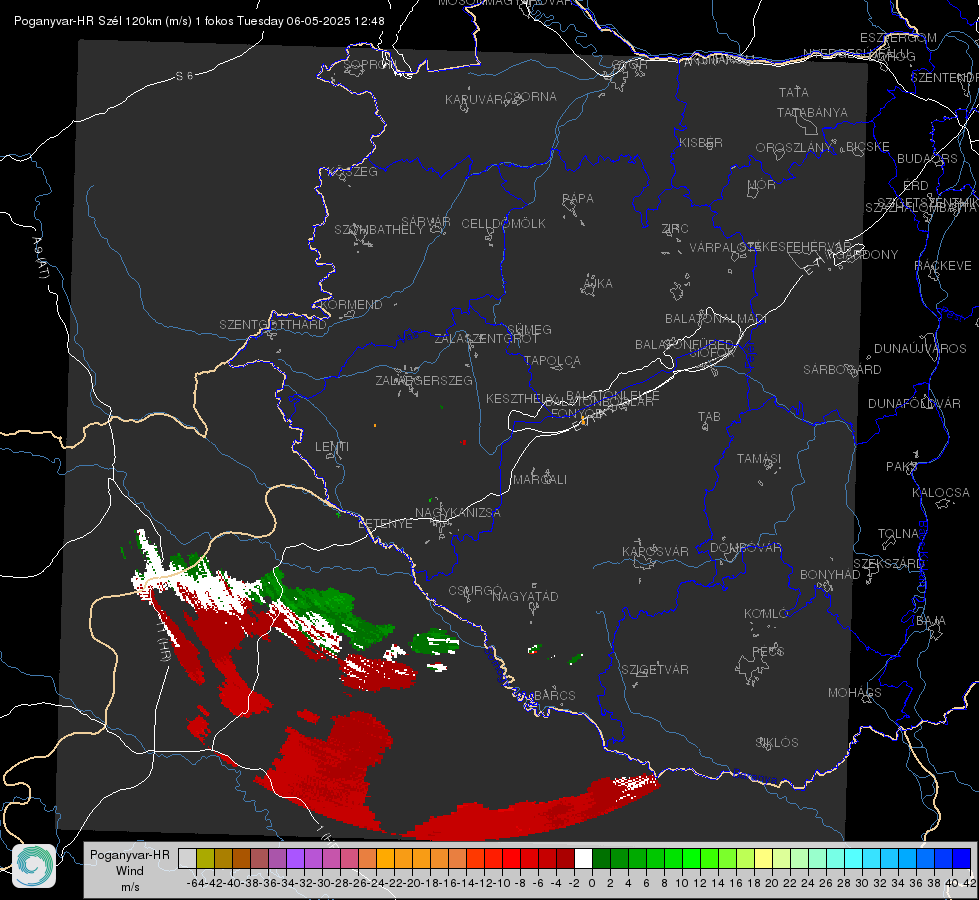Click the SZIGETVAR label

pos(654,670)
